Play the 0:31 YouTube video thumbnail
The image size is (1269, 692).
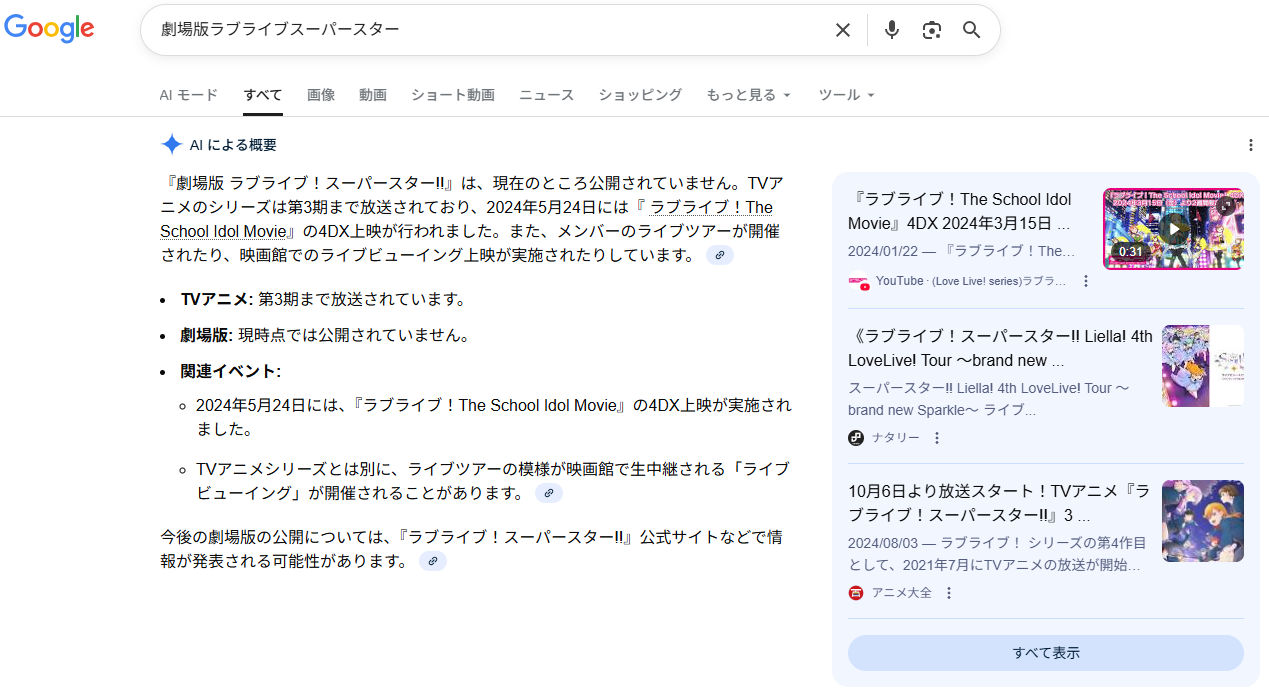pyautogui.click(x=1173, y=229)
